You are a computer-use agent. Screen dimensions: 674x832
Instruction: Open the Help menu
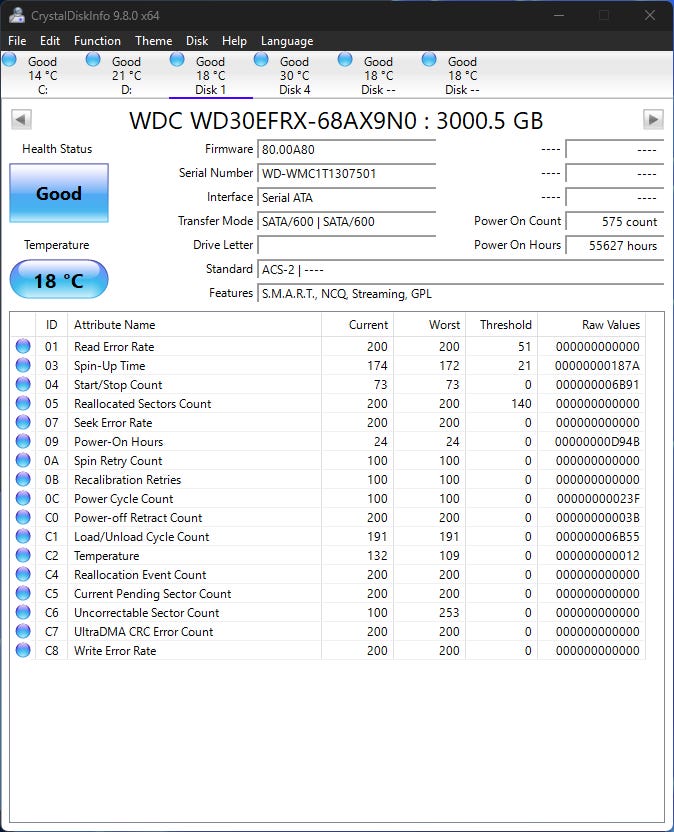point(234,41)
